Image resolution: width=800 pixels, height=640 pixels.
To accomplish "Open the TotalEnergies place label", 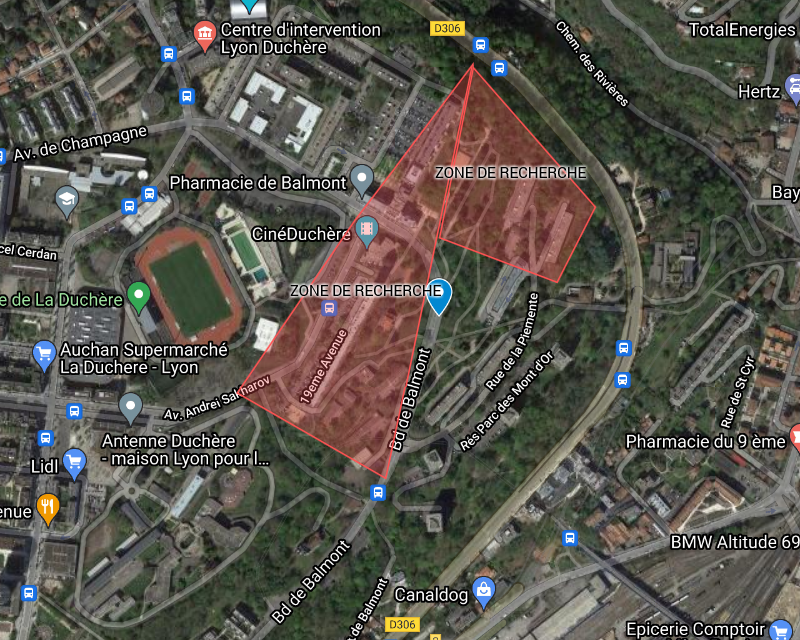I will coord(742,30).
